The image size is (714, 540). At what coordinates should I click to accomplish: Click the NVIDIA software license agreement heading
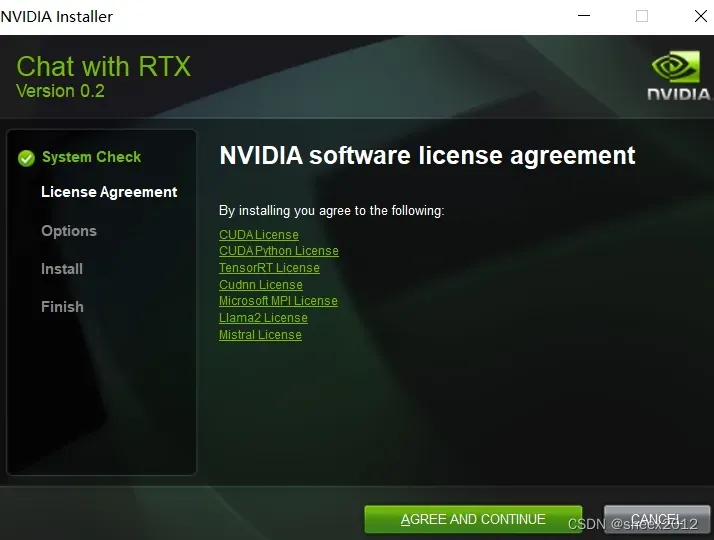(x=427, y=156)
